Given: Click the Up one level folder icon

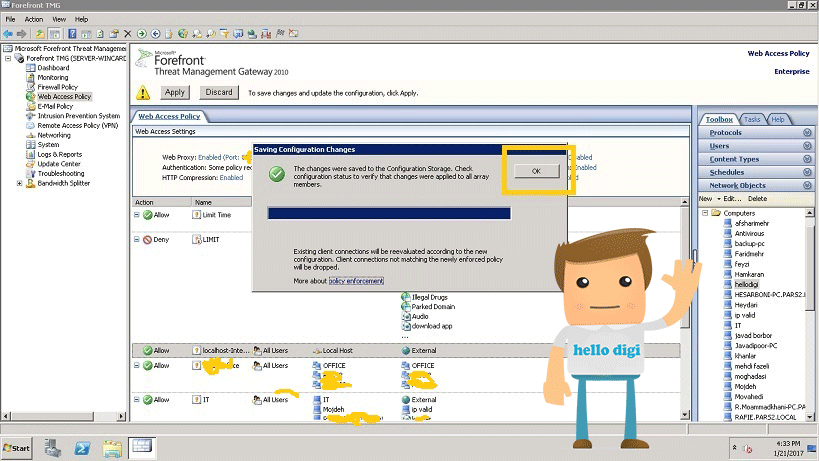Looking at the screenshot, I should tap(40, 34).
